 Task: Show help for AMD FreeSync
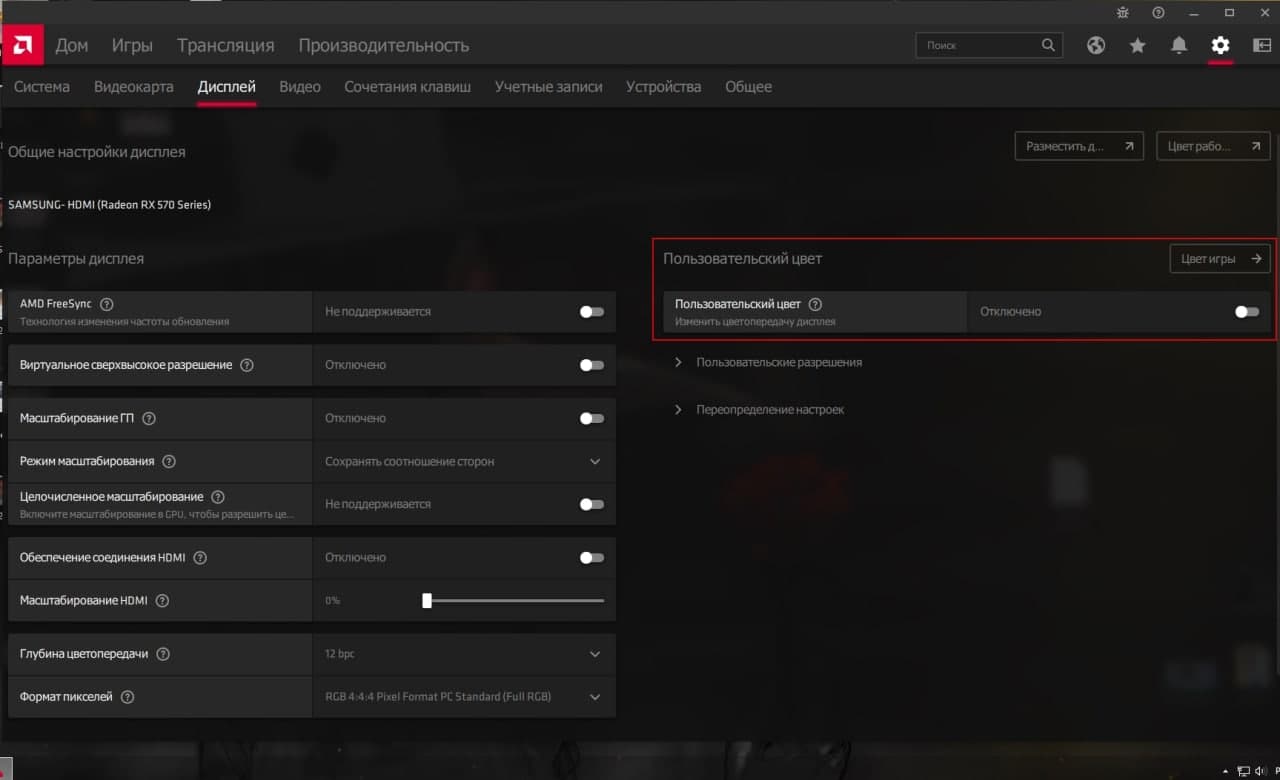coord(107,304)
